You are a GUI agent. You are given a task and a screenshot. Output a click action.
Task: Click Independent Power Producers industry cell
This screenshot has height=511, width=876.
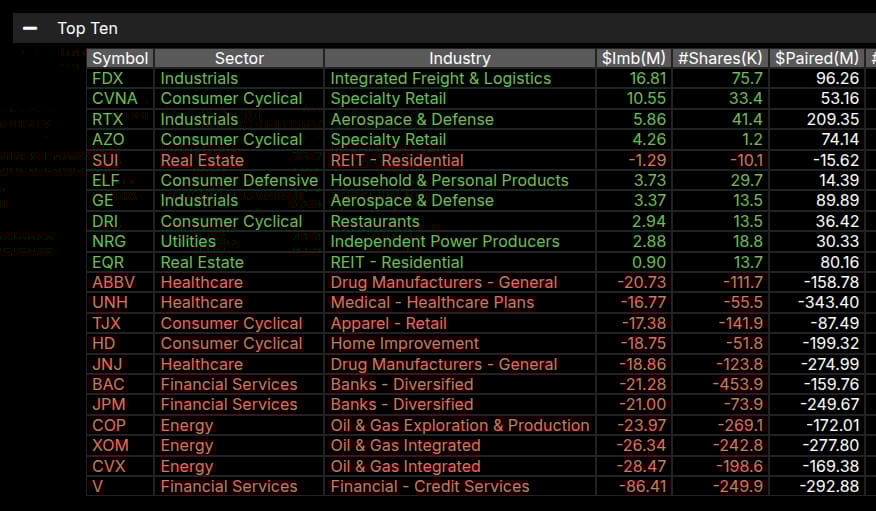pyautogui.click(x=460, y=241)
